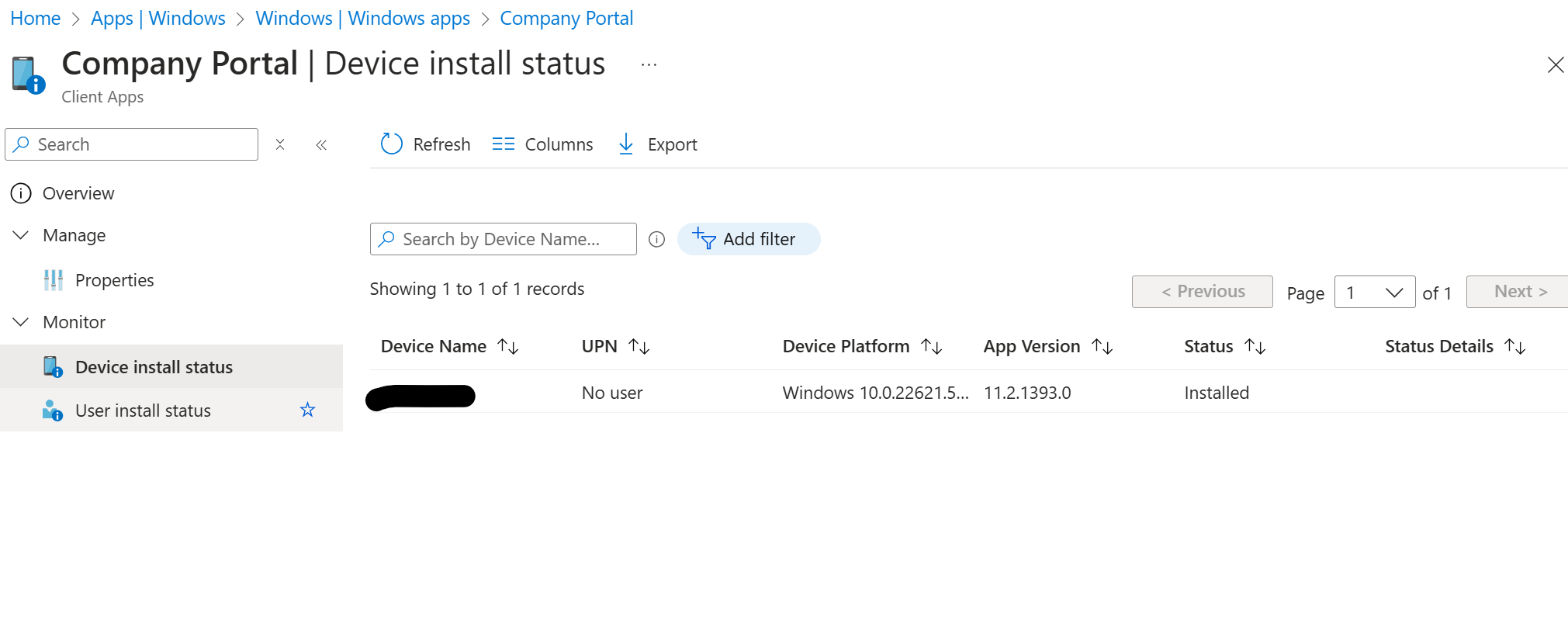Click the 'Windows 10.0.22621.5...' cell
The image size is (1568, 634).
click(x=875, y=393)
